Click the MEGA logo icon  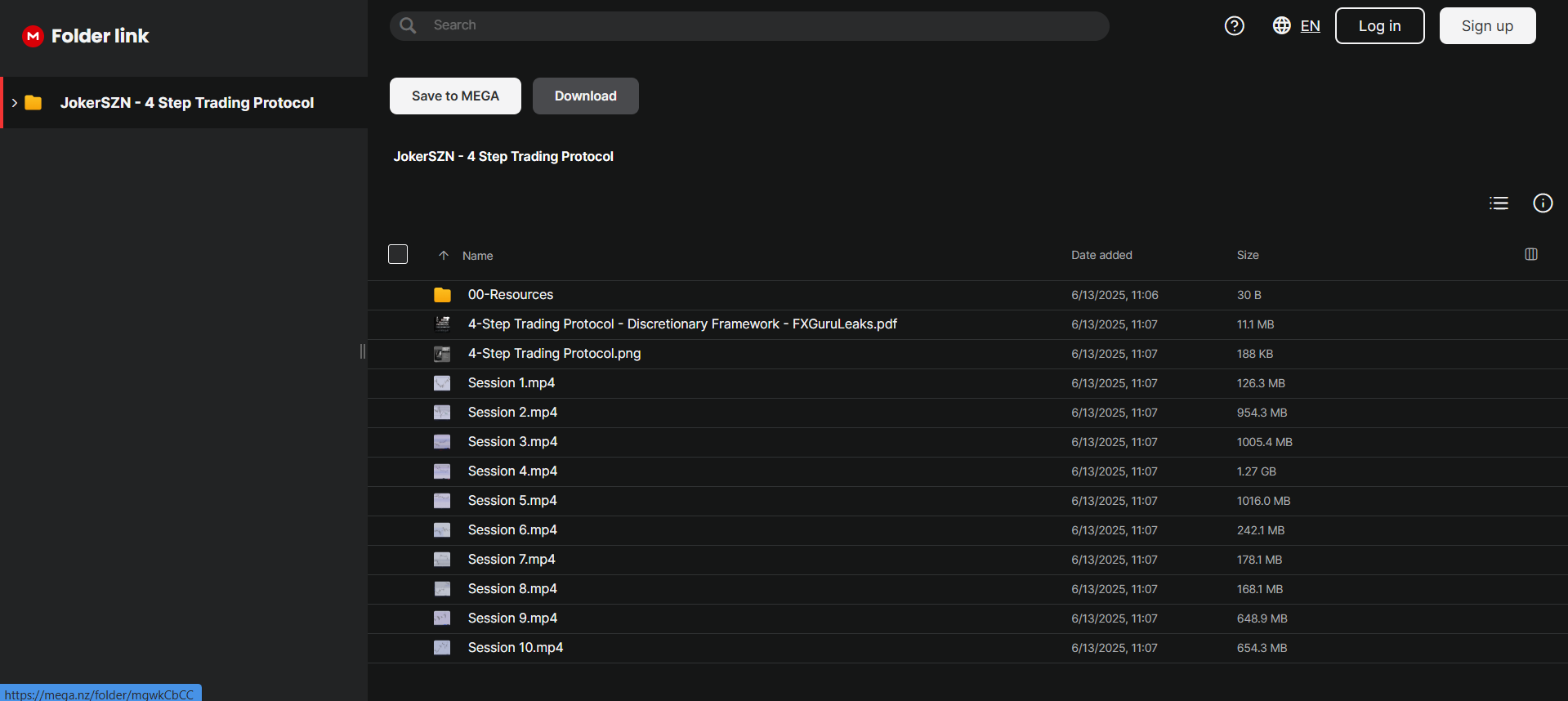coord(33,36)
